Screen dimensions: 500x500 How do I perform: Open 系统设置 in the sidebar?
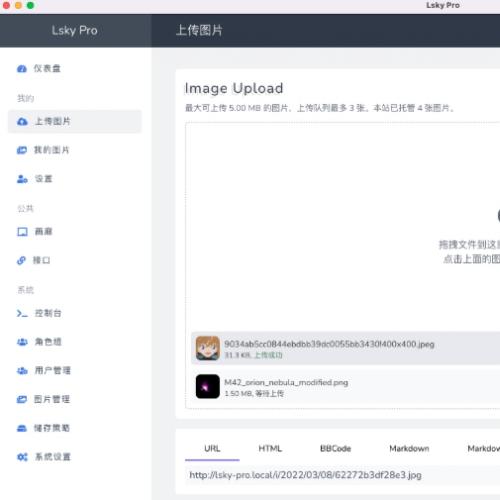(x=75, y=457)
